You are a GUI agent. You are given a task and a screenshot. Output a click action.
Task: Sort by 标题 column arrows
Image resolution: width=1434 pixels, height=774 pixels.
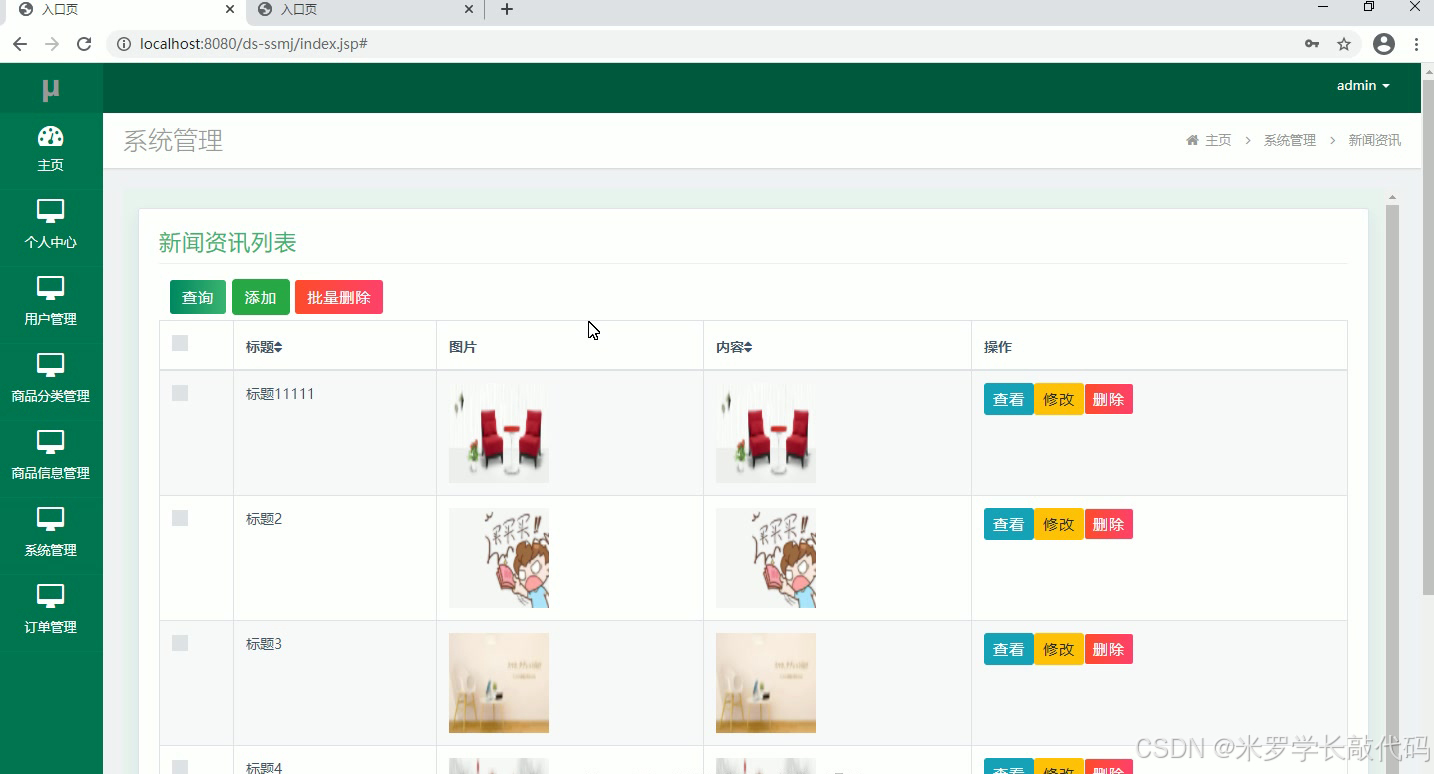pyautogui.click(x=278, y=347)
